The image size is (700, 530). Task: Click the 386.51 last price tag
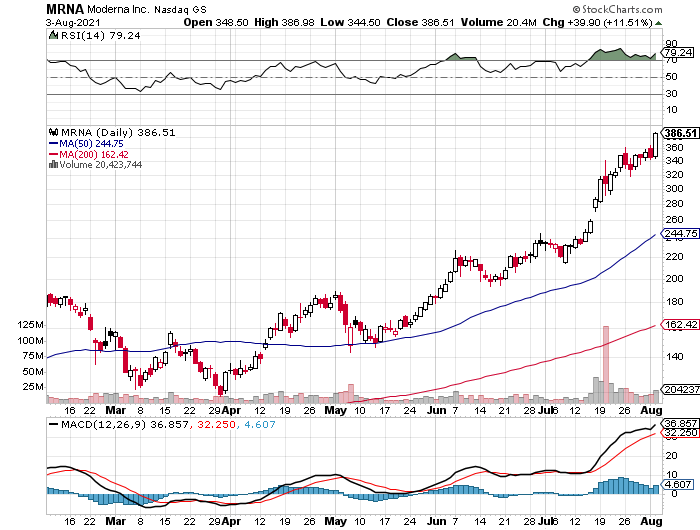click(x=680, y=133)
